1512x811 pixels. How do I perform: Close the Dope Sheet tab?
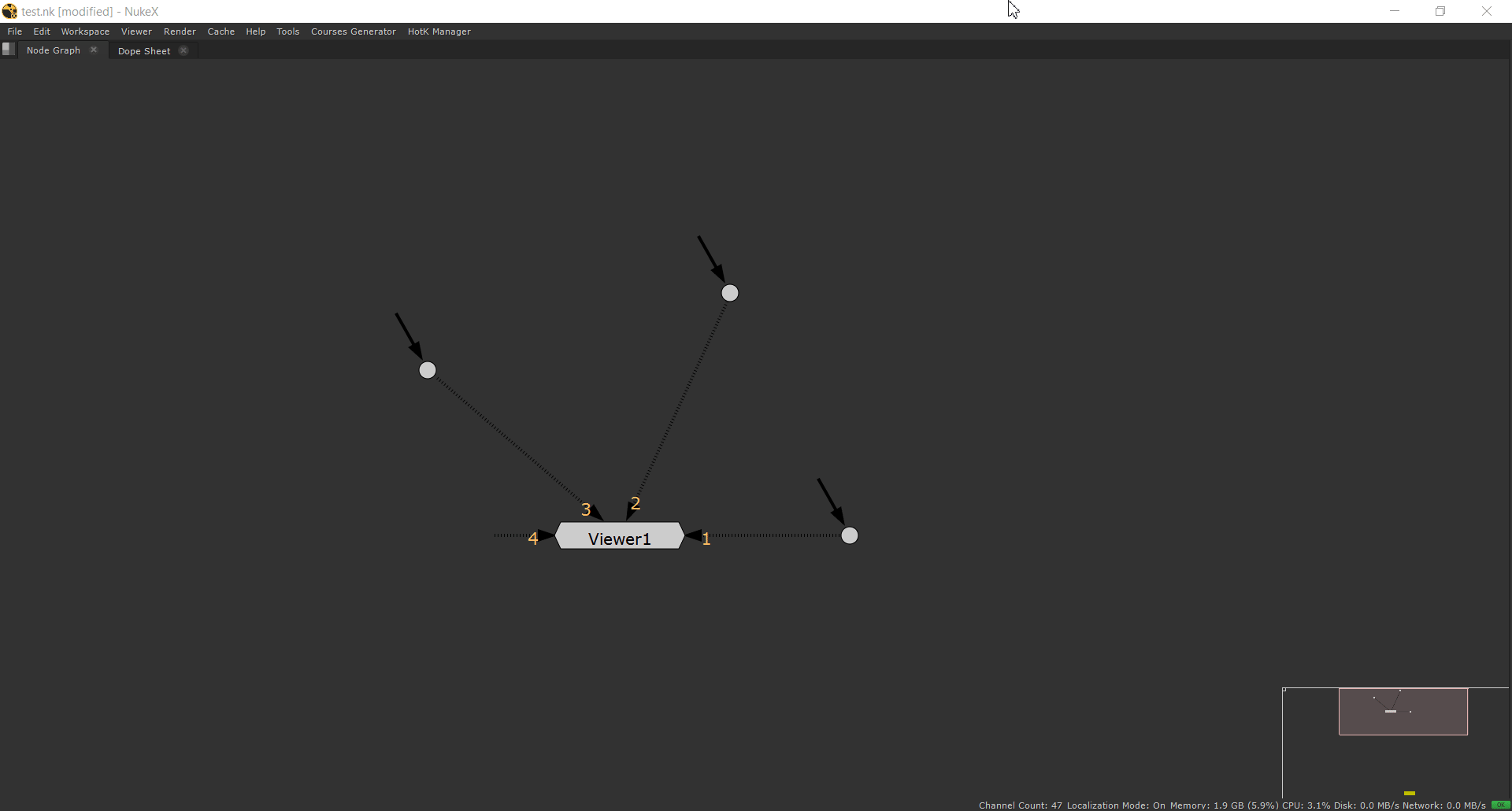[x=183, y=50]
